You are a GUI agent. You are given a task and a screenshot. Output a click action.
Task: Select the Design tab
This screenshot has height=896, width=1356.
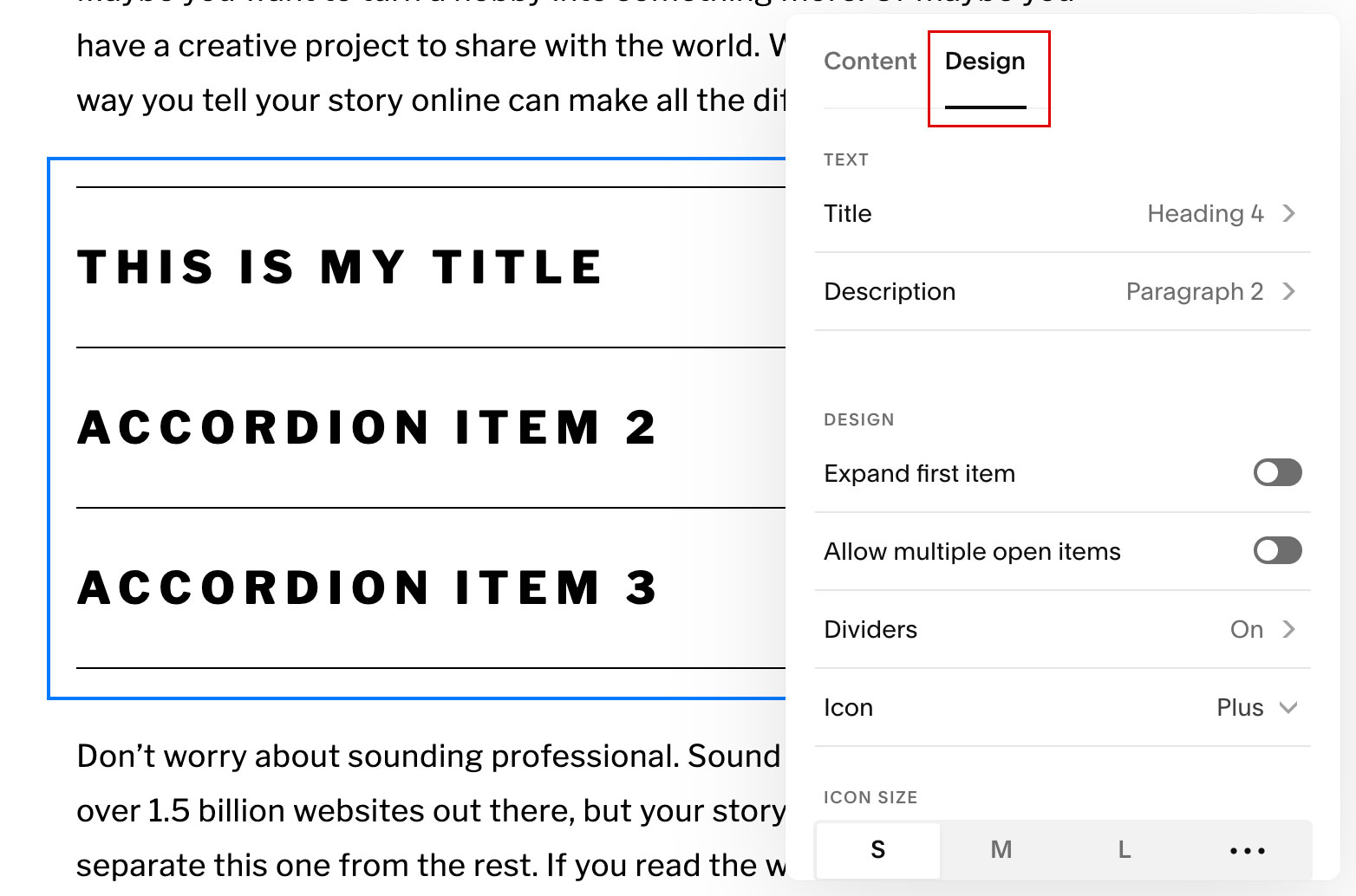(985, 62)
